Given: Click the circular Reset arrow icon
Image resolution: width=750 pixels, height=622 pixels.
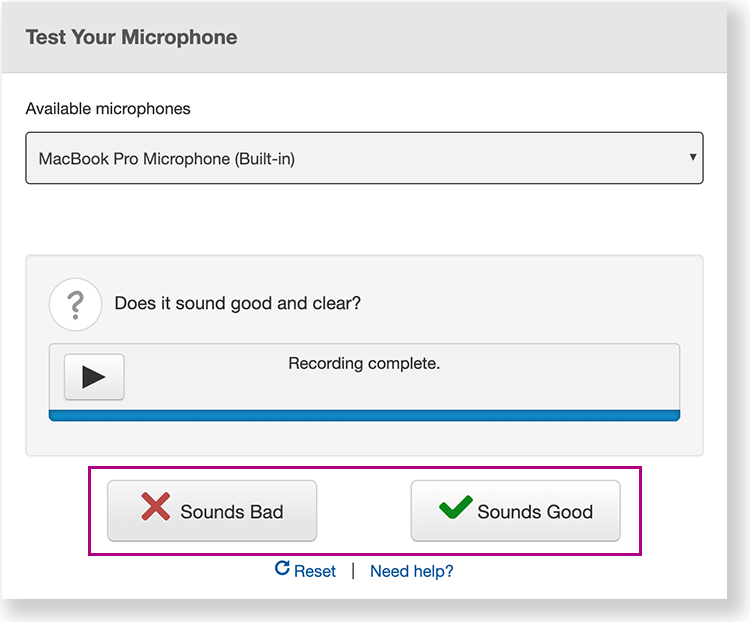Looking at the screenshot, I should click(282, 569).
